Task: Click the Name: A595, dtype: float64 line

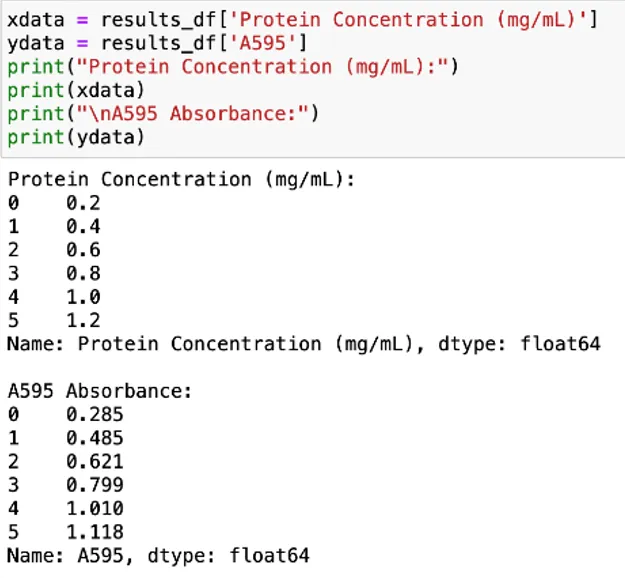Action: (x=158, y=555)
